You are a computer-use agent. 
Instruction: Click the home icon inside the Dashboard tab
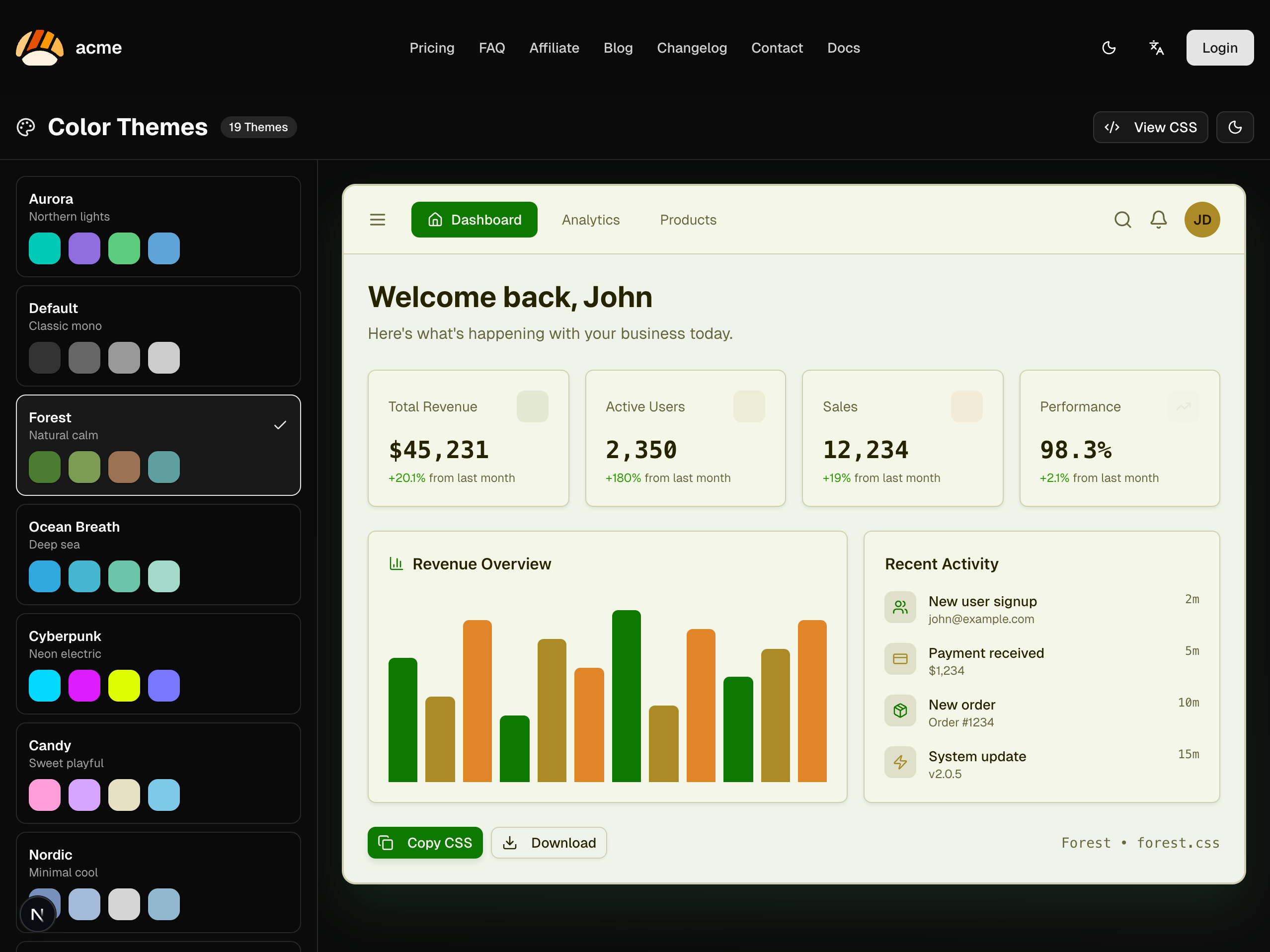[435, 219]
